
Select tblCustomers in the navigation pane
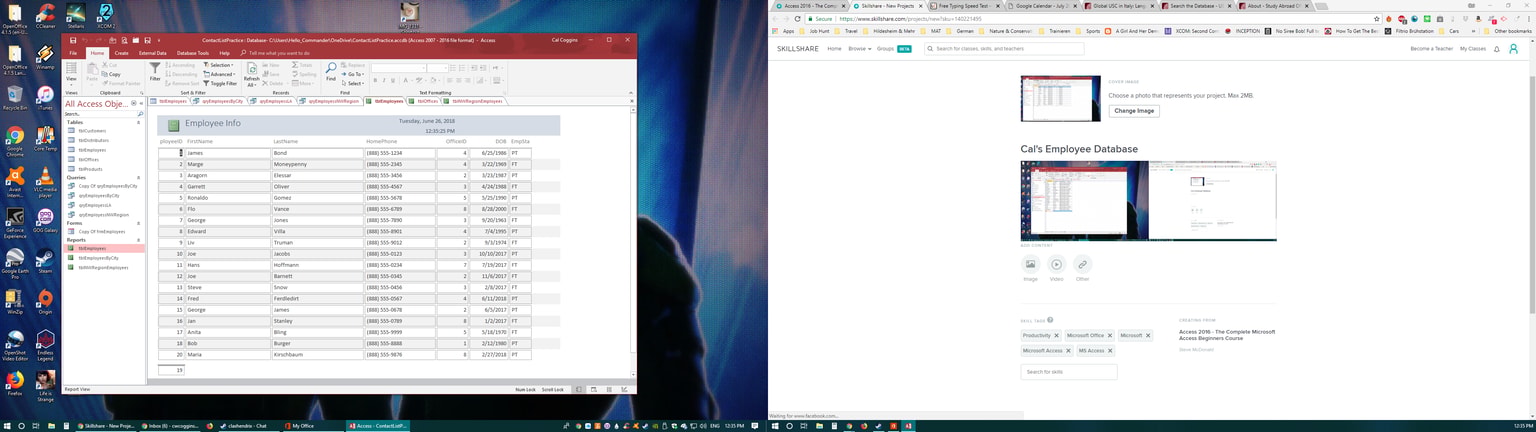pyautogui.click(x=92, y=131)
